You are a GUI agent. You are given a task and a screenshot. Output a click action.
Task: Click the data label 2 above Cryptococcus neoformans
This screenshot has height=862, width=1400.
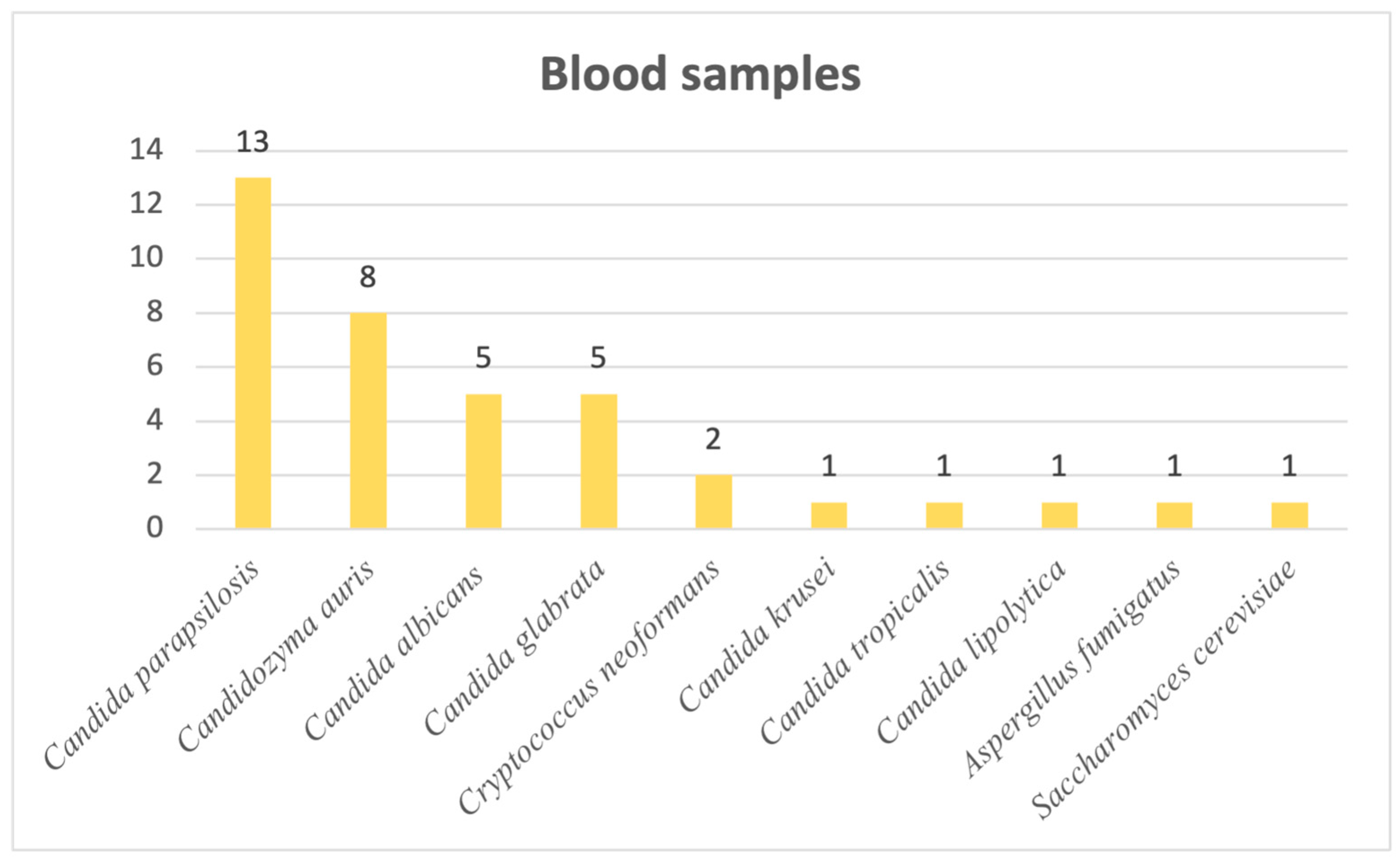tap(713, 439)
